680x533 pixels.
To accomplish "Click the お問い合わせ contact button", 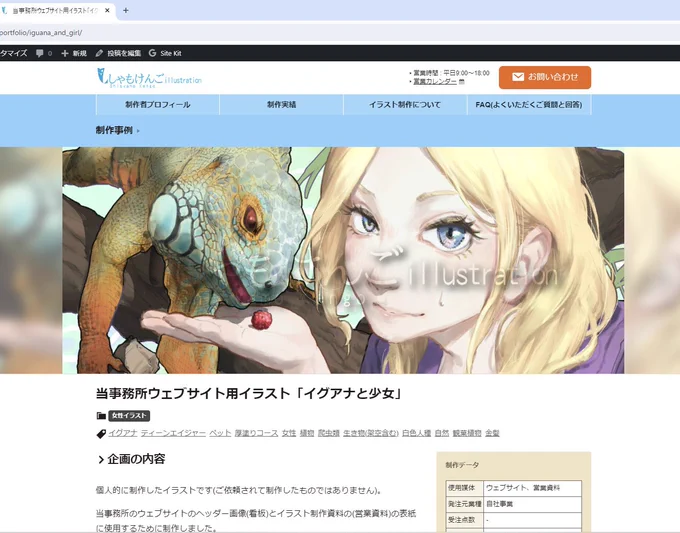I will tap(545, 77).
